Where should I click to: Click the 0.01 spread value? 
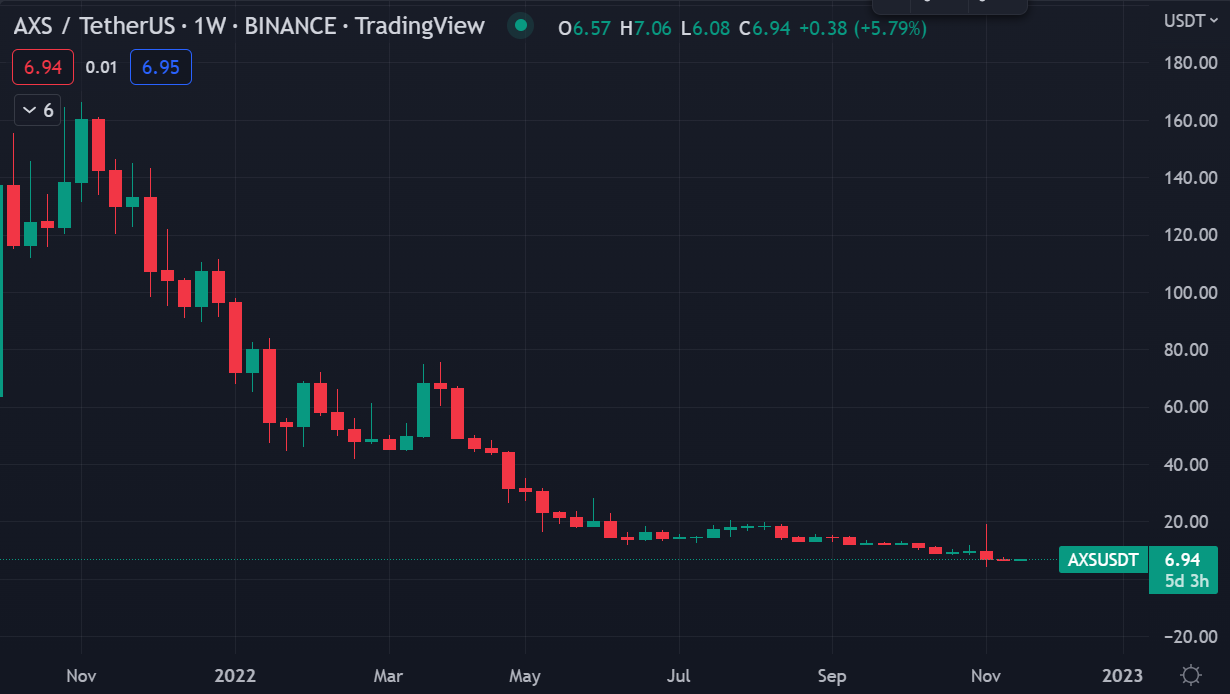click(x=101, y=67)
